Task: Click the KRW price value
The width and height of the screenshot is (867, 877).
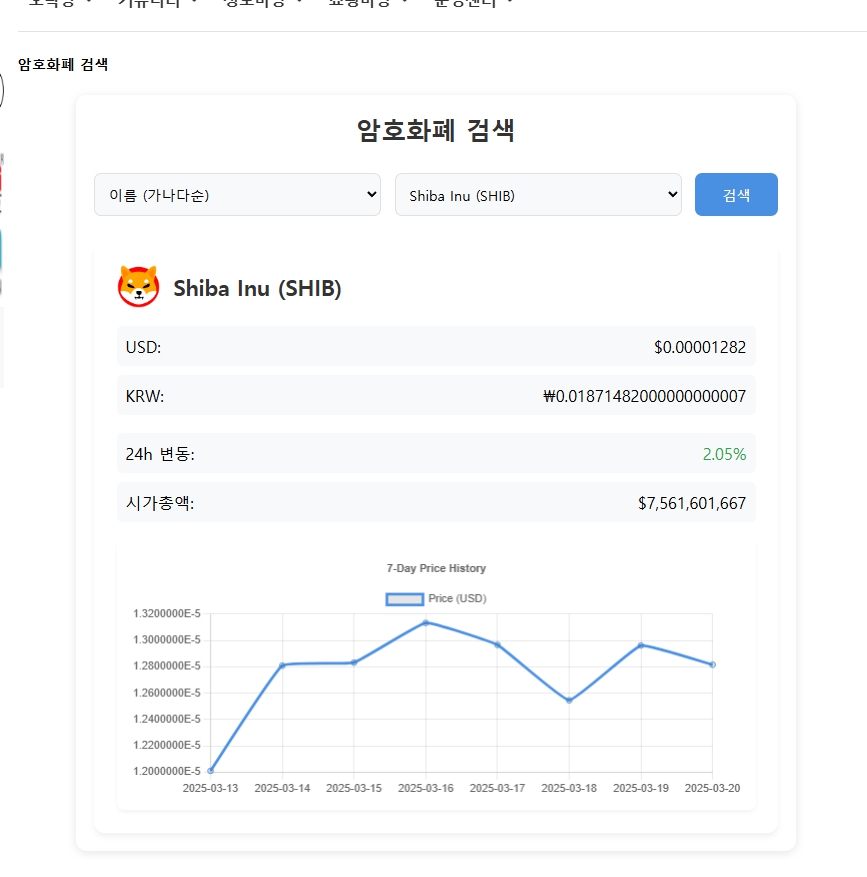Action: 644,396
